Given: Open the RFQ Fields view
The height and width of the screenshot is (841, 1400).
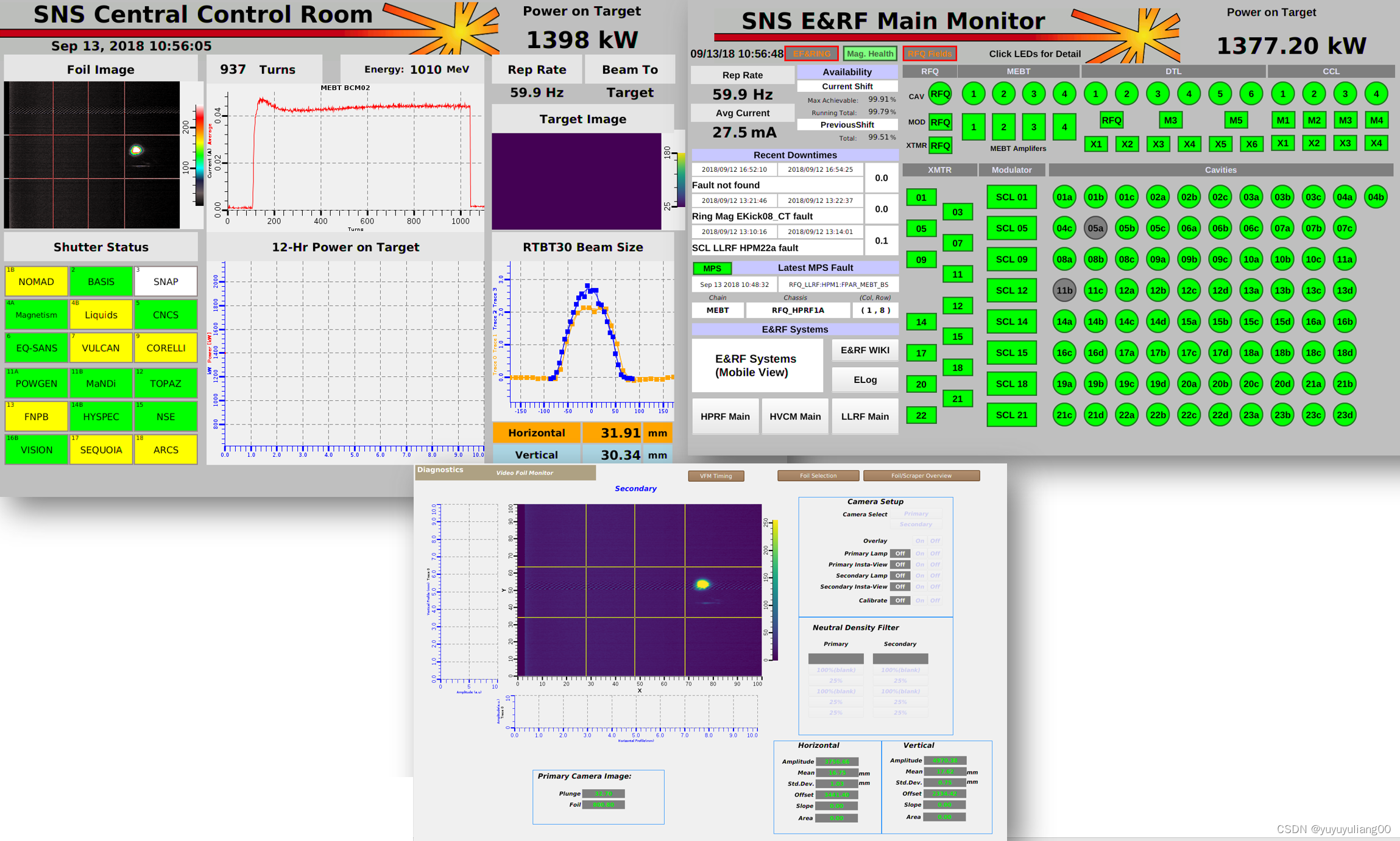Looking at the screenshot, I should (929, 54).
